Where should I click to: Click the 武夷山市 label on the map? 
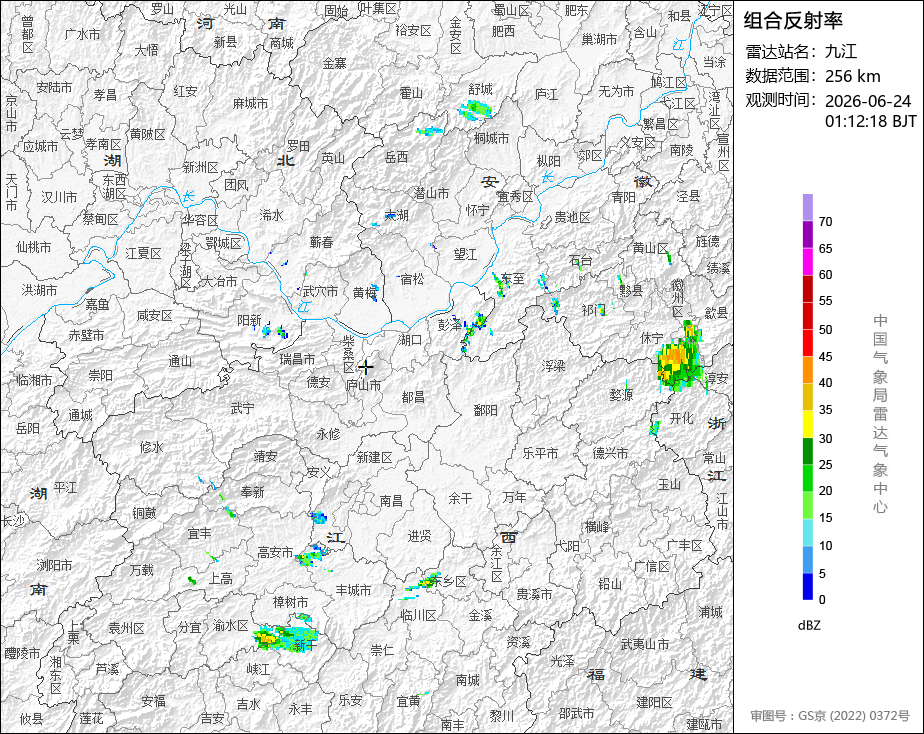[x=645, y=644]
